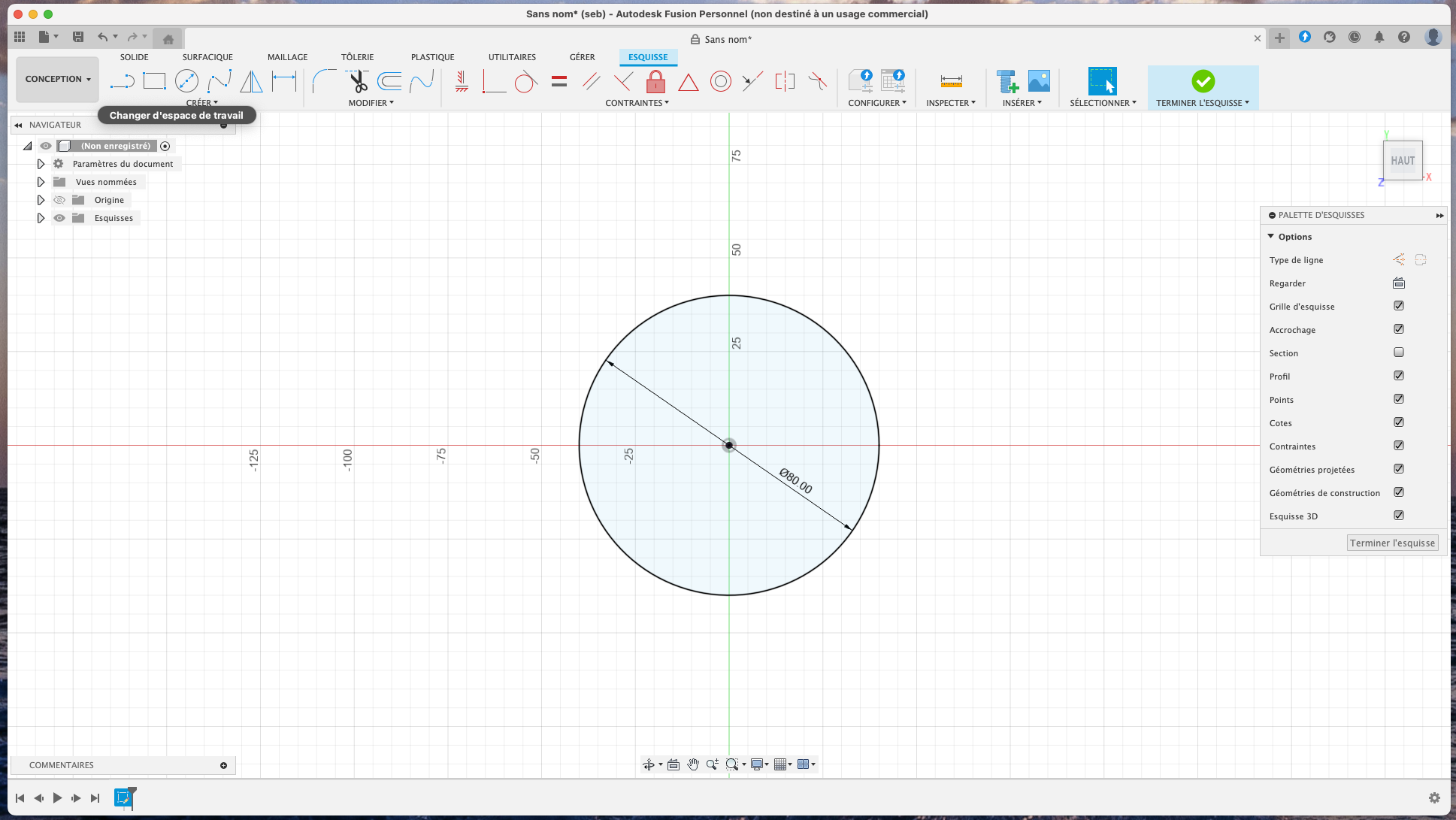Enable the Section checkbox

[1399, 353]
